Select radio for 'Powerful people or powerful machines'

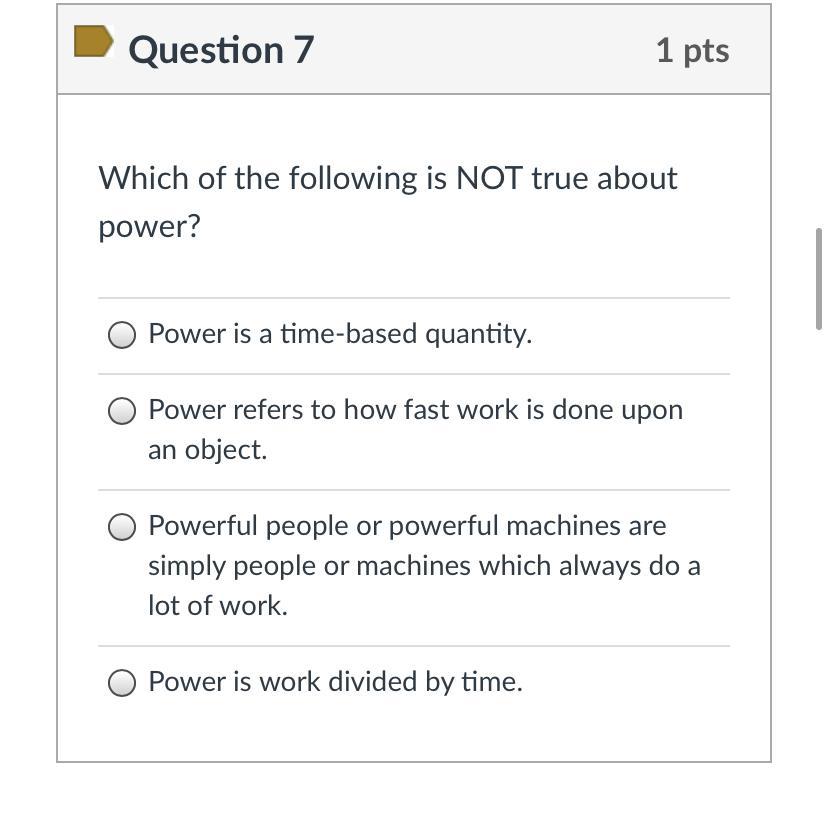122,527
